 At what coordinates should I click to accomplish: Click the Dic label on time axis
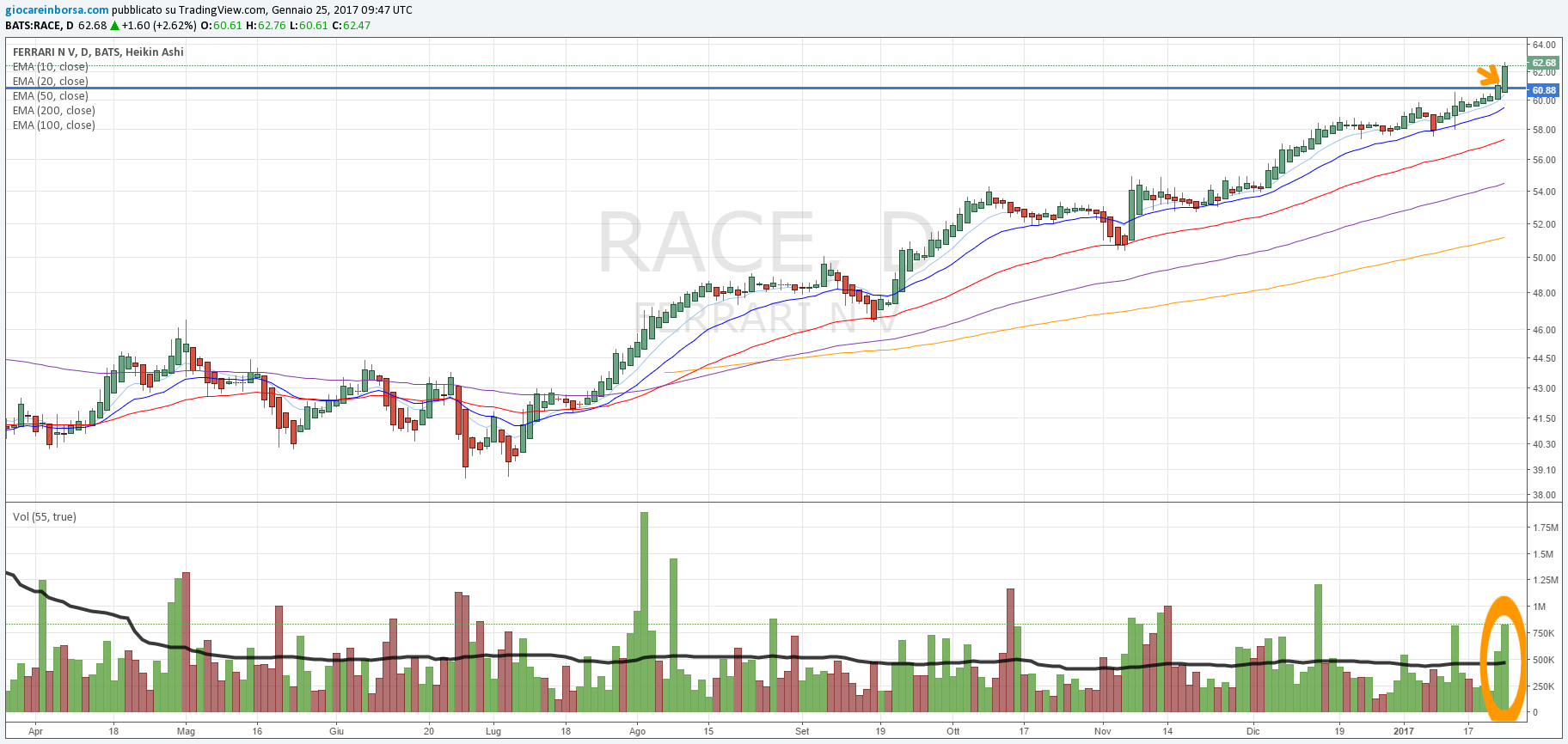[1253, 732]
